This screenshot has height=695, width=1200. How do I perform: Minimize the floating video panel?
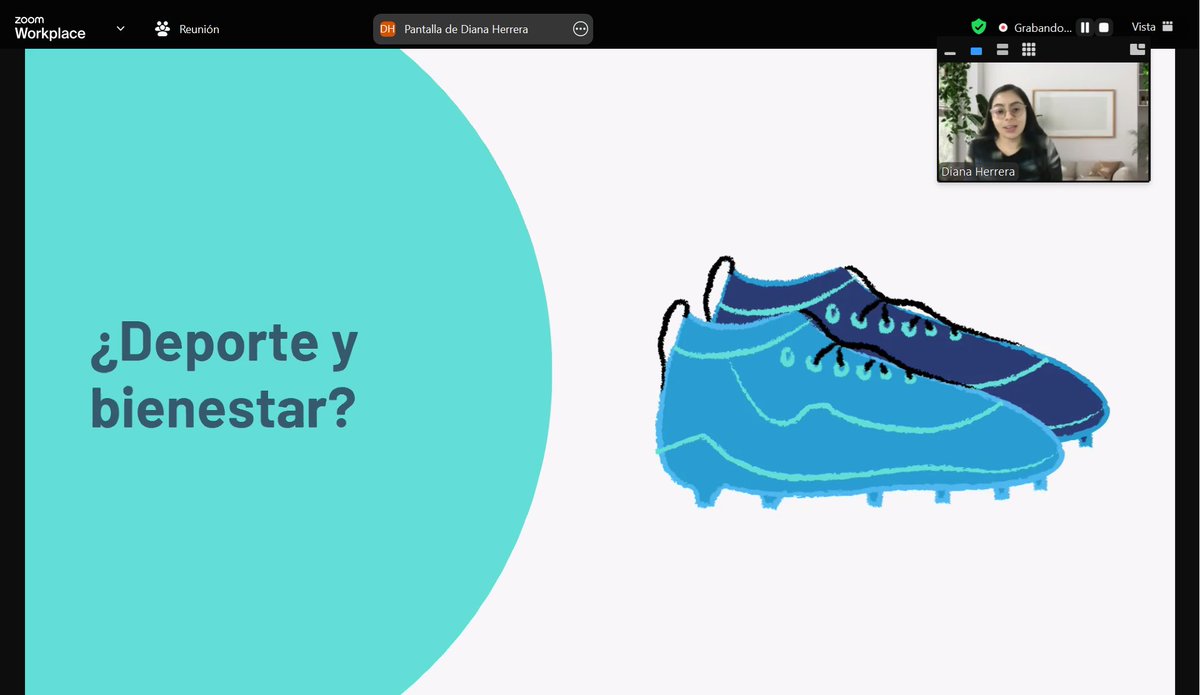click(x=950, y=51)
